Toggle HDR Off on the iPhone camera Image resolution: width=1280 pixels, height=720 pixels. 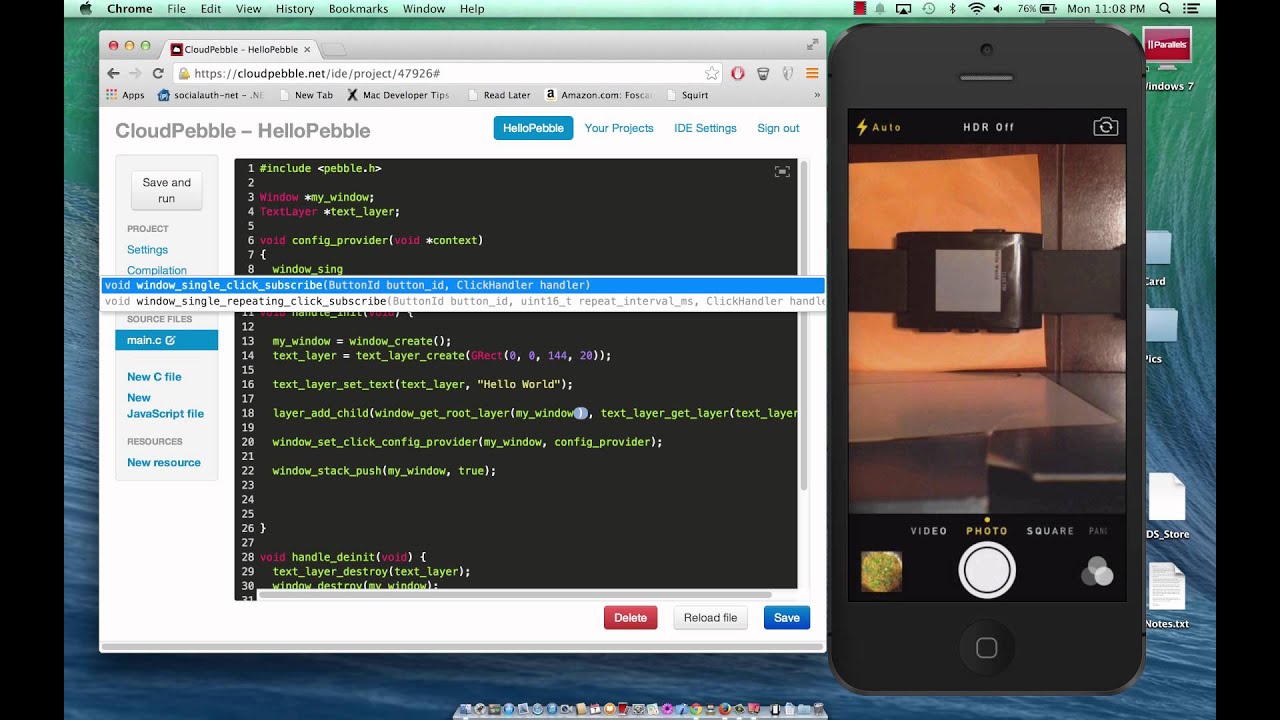click(x=988, y=127)
